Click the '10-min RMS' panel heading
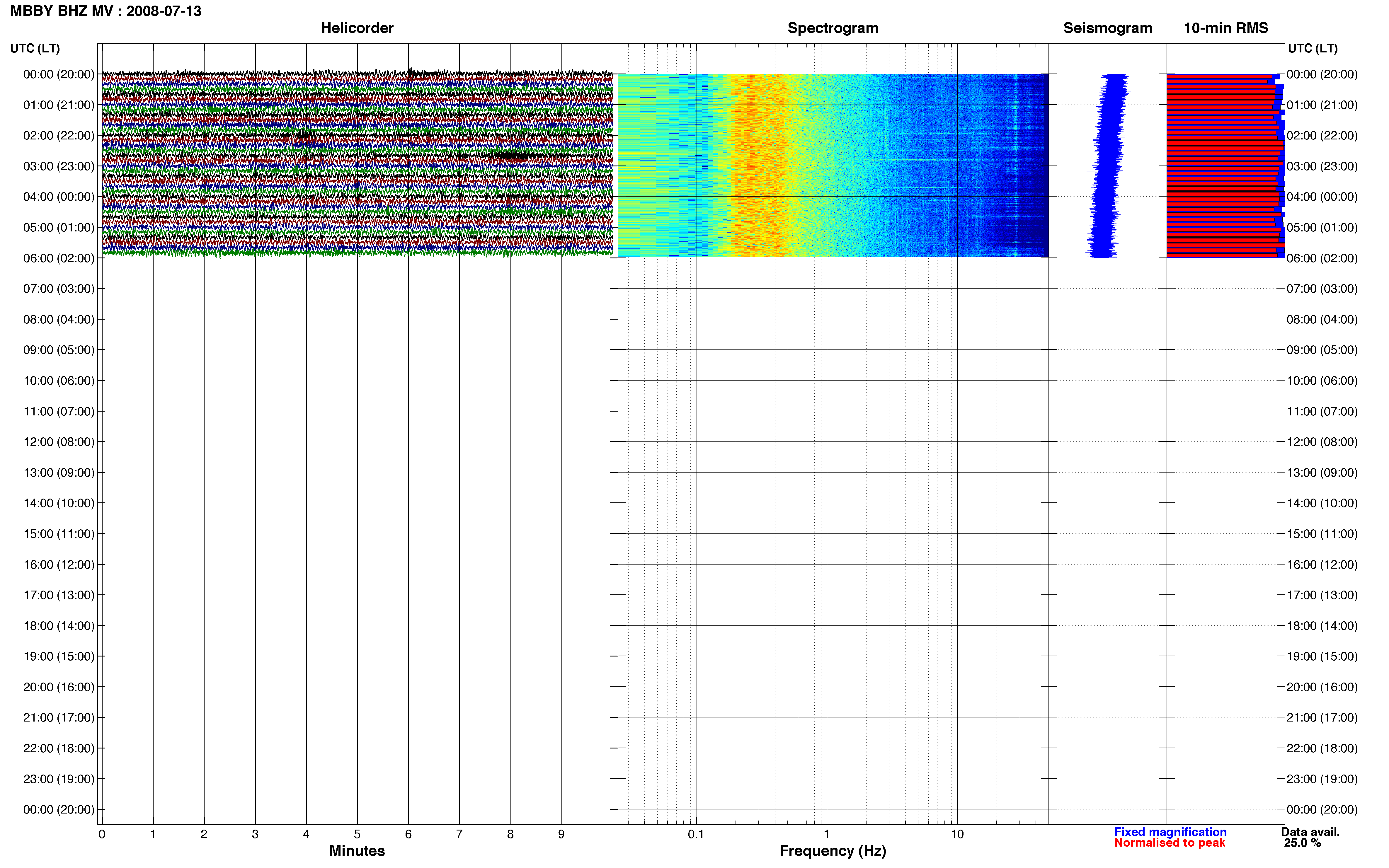The width and height of the screenshot is (1389, 868). [1225, 28]
